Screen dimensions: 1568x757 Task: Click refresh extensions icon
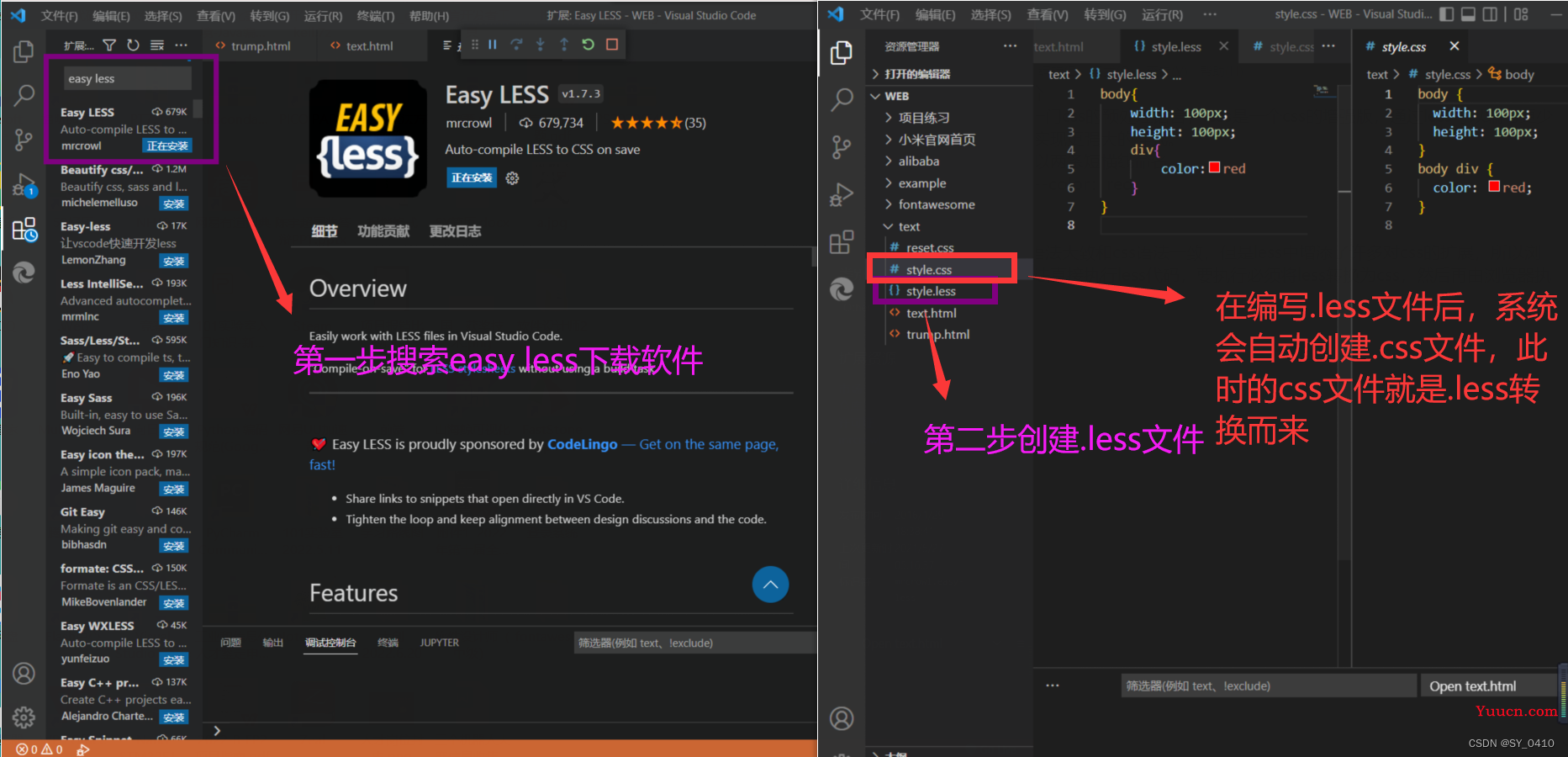click(133, 45)
